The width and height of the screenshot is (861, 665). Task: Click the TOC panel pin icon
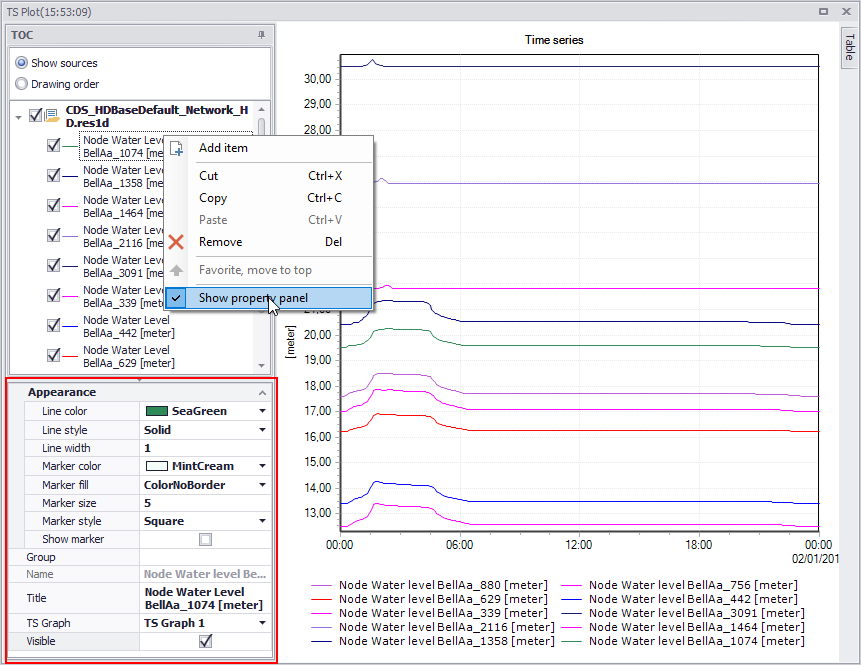point(261,35)
